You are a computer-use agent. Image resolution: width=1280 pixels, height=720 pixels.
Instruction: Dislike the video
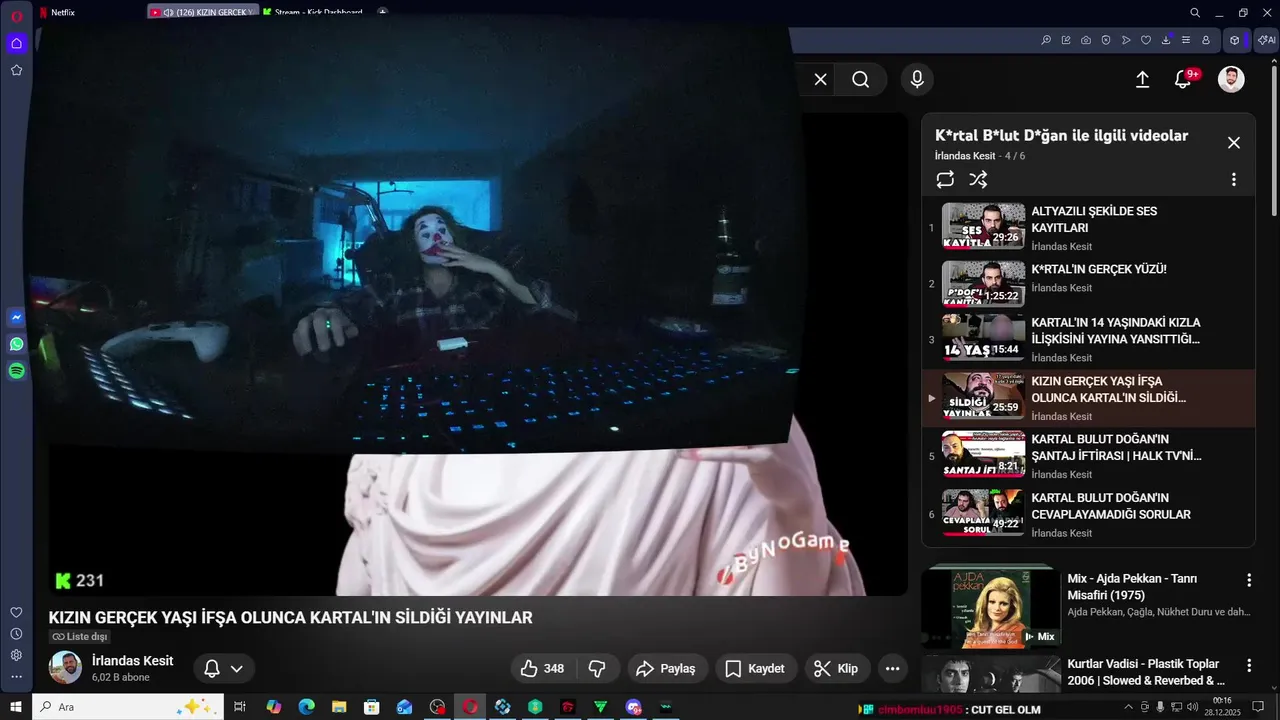[x=597, y=668]
